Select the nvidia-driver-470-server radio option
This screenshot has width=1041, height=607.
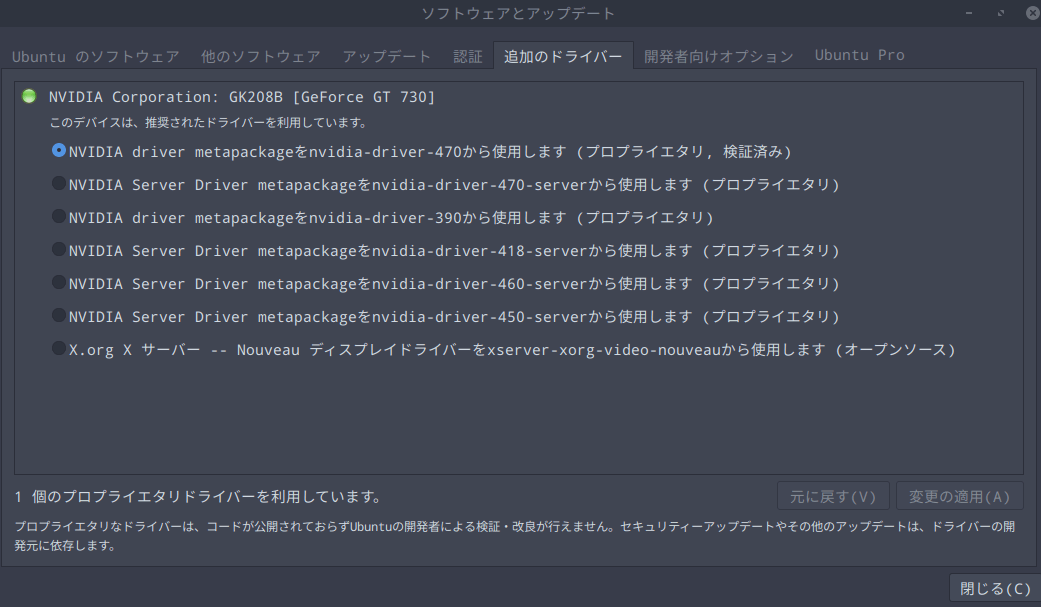click(59, 183)
